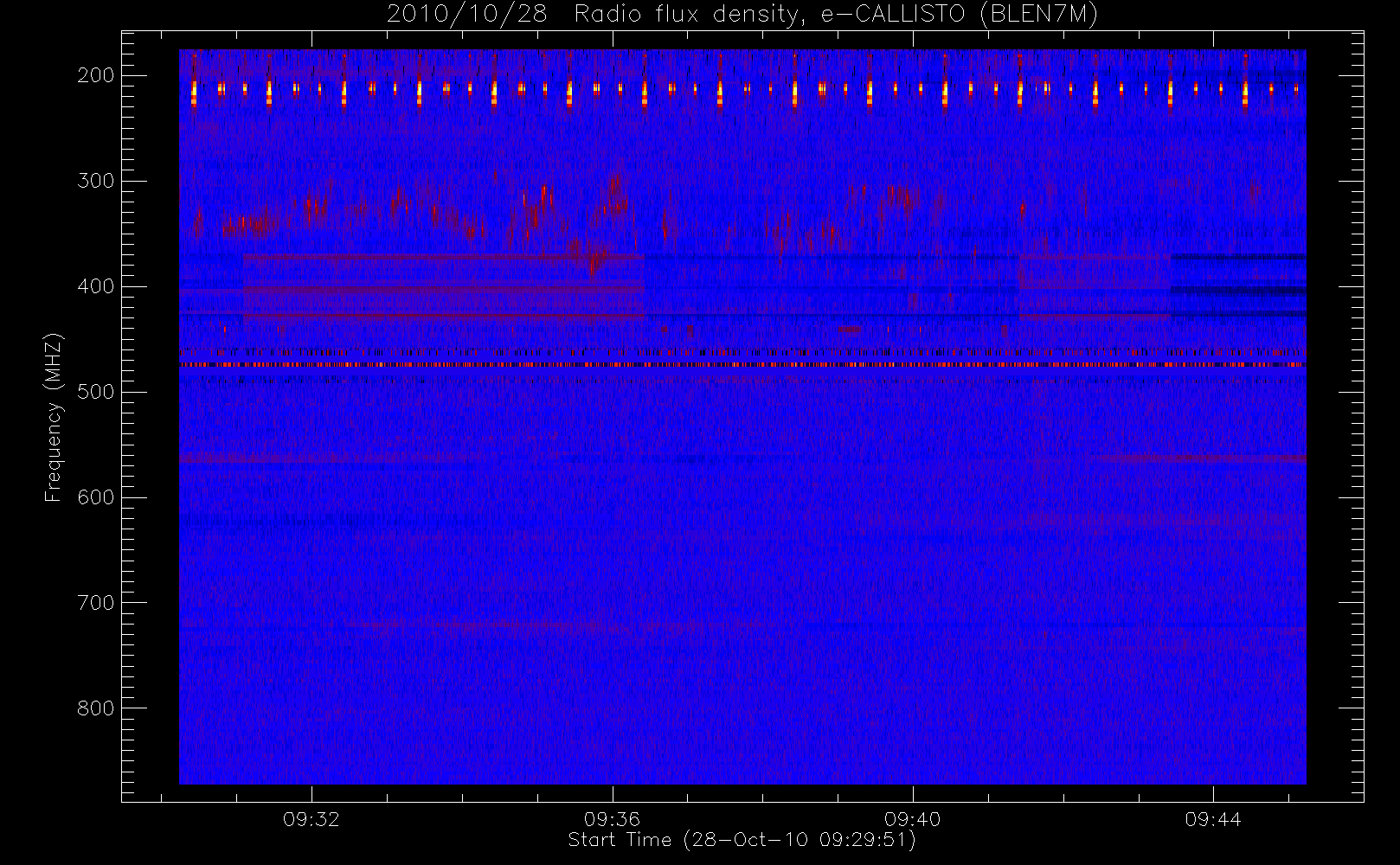Select the 600 frequency tick label
This screenshot has width=1400, height=865.
(96, 497)
